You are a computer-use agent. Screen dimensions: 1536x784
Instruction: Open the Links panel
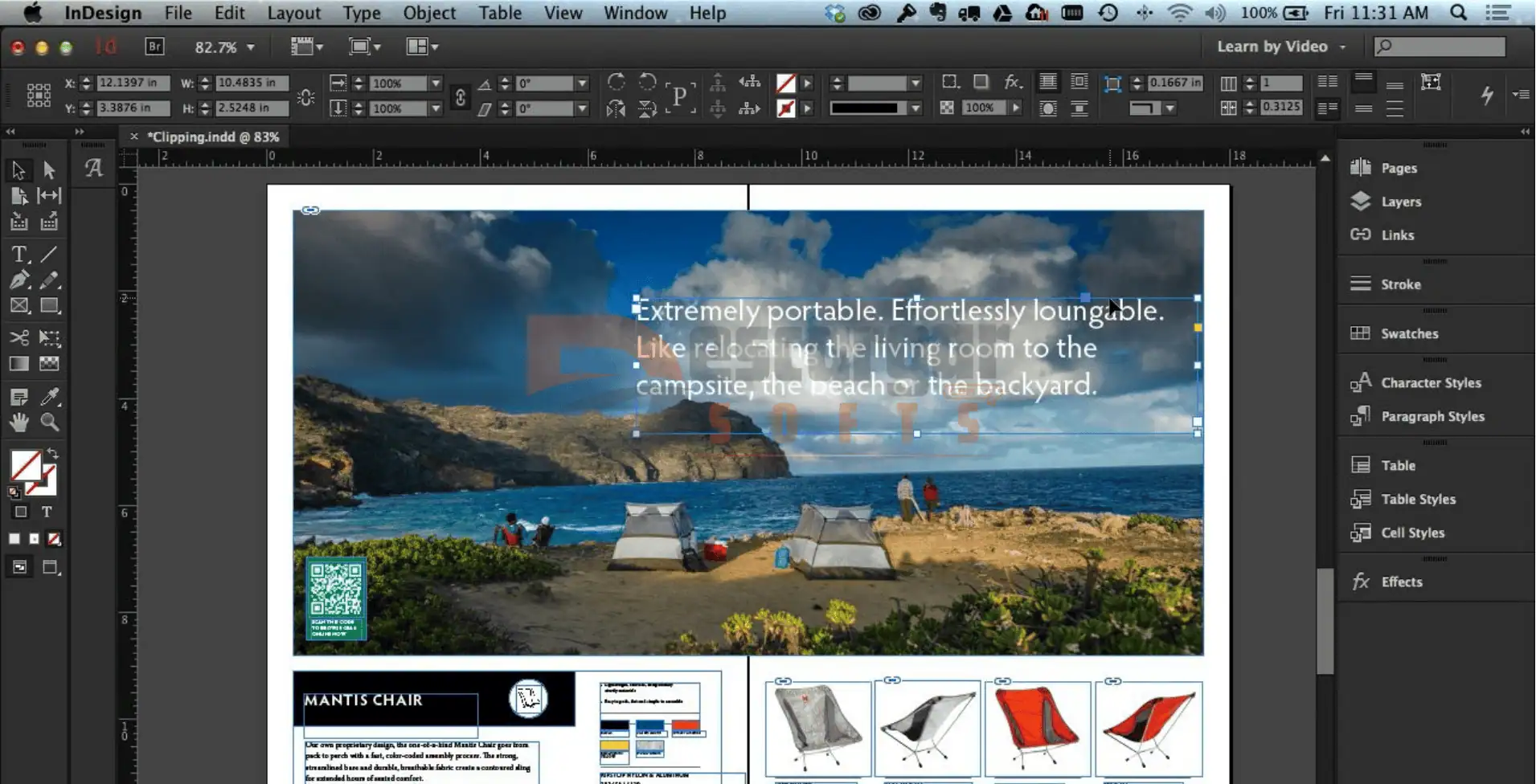[1397, 235]
